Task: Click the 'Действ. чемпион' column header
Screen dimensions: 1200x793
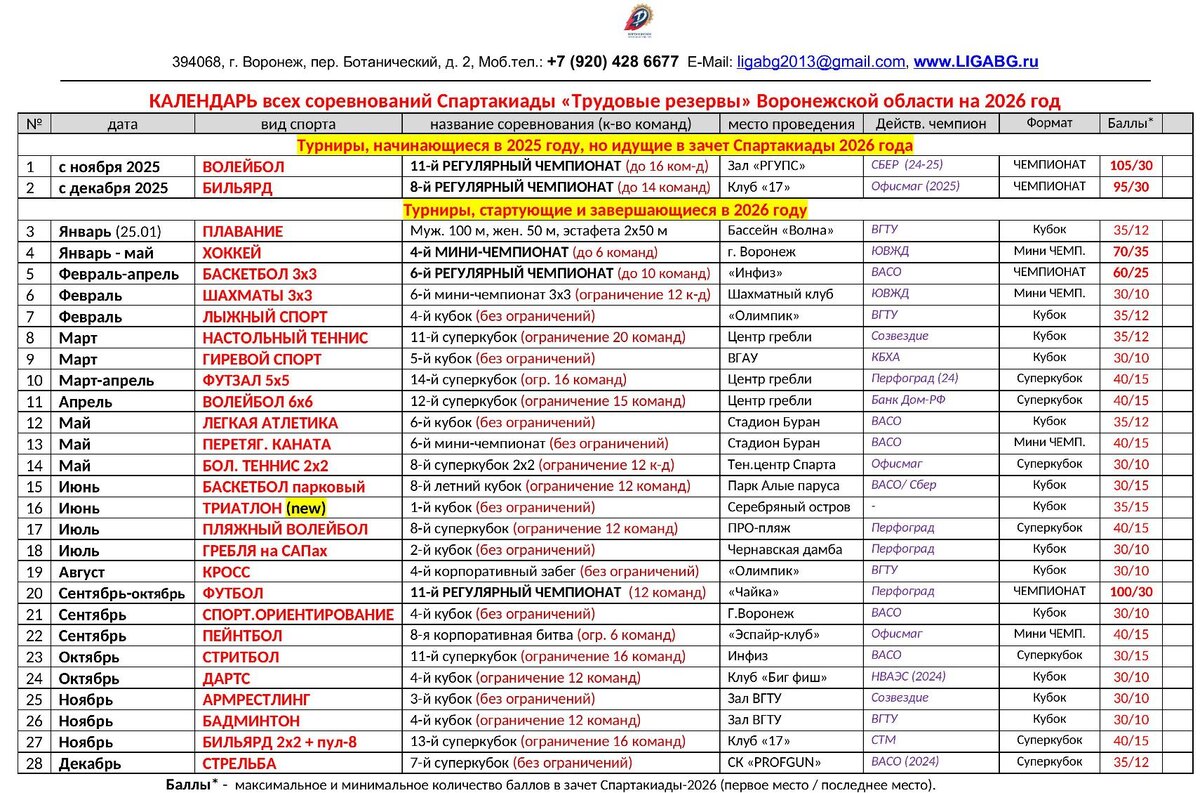Action: click(x=931, y=124)
